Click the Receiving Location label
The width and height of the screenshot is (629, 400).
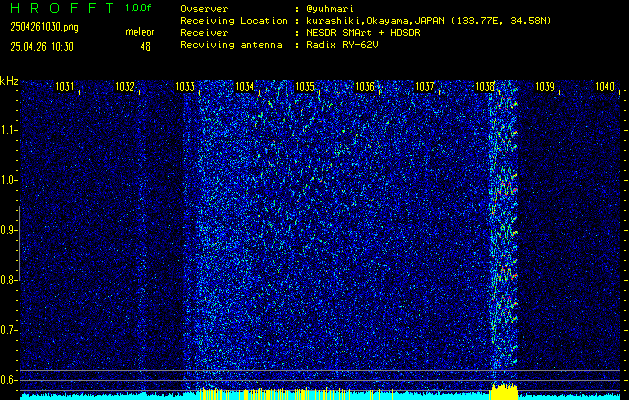point(234,21)
